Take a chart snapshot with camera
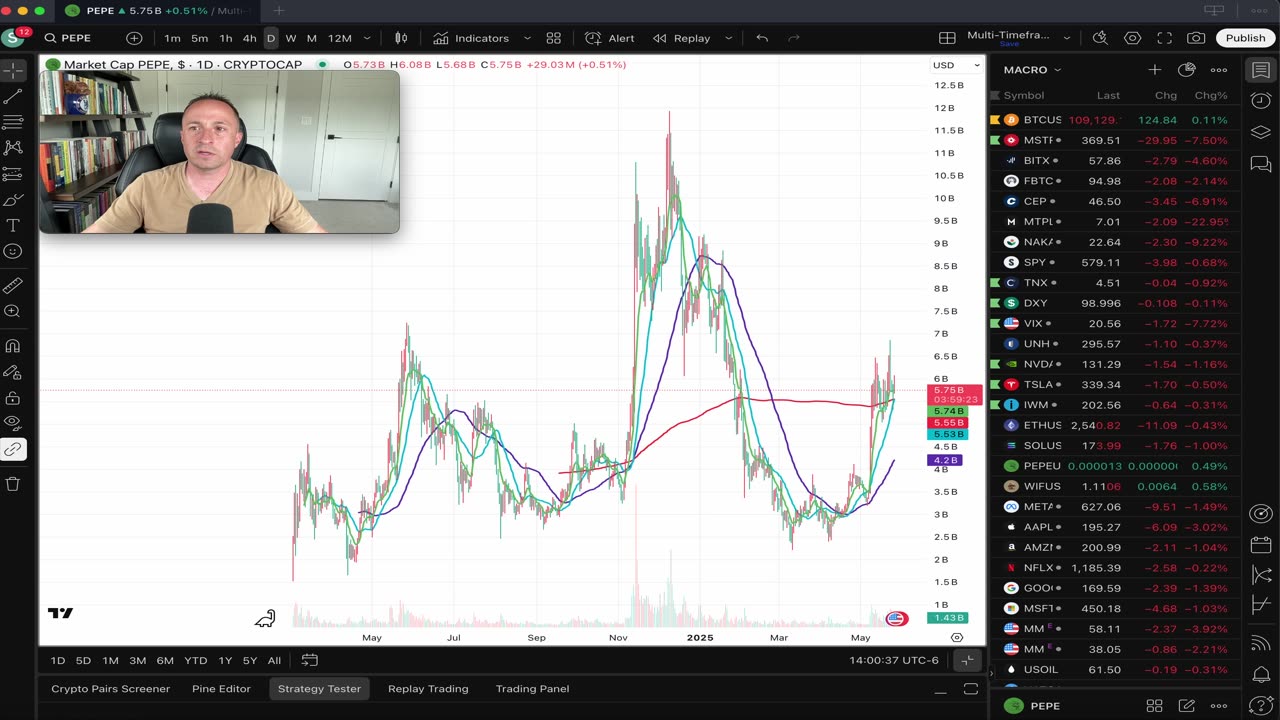This screenshot has height=720, width=1280. pos(1196,38)
